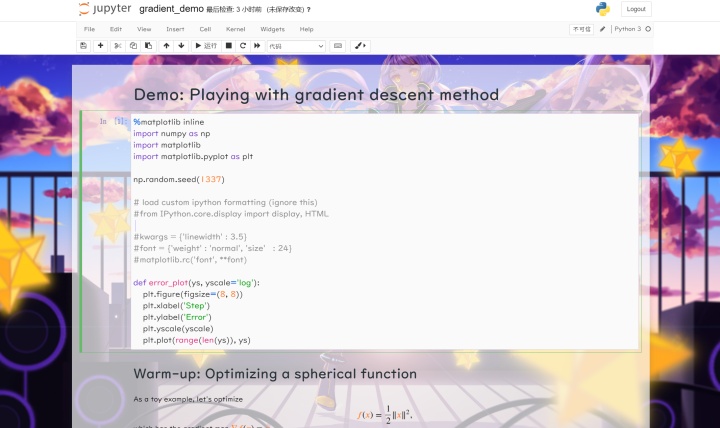Click the Python 3 kernel name

click(x=627, y=29)
